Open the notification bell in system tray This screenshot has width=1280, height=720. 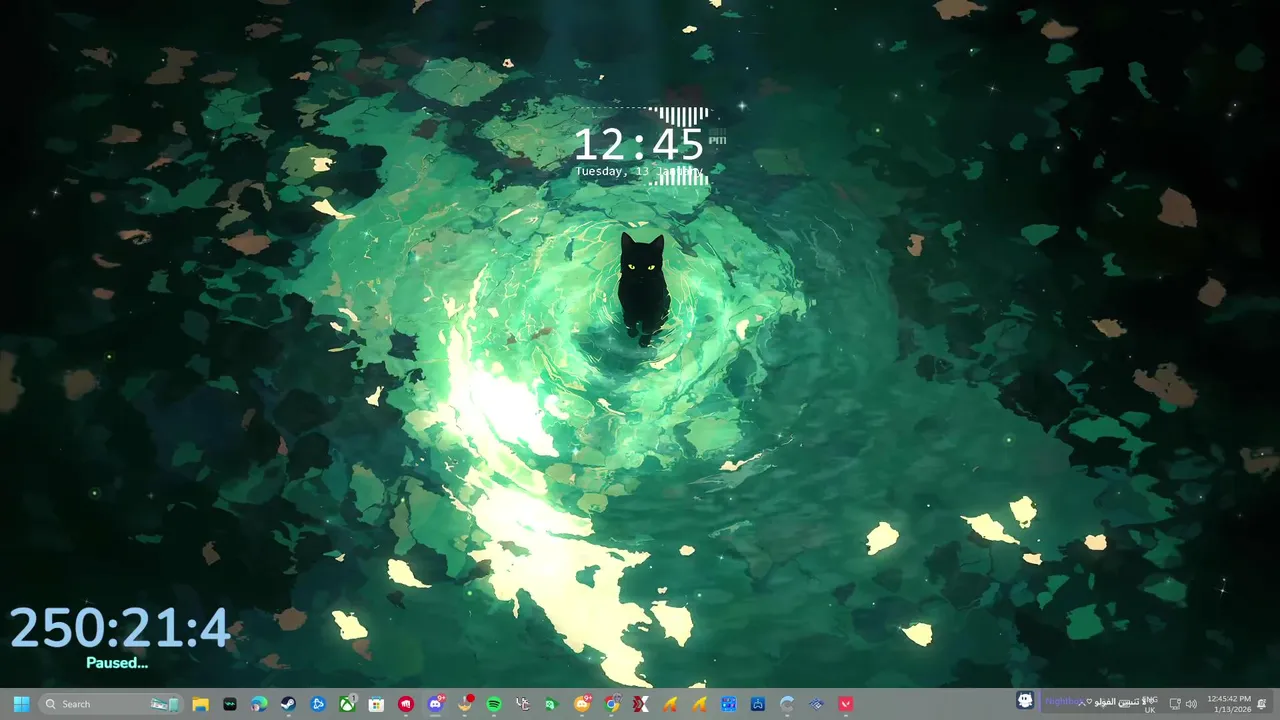[x=1262, y=704]
